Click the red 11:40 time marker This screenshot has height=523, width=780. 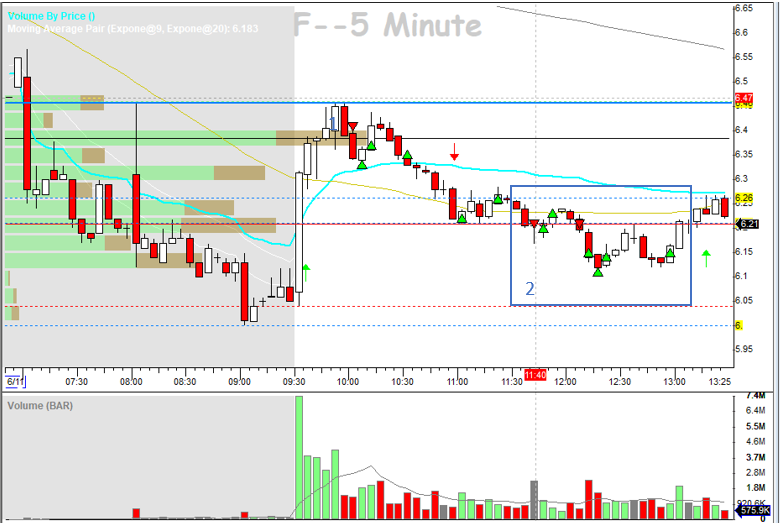pyautogui.click(x=534, y=374)
